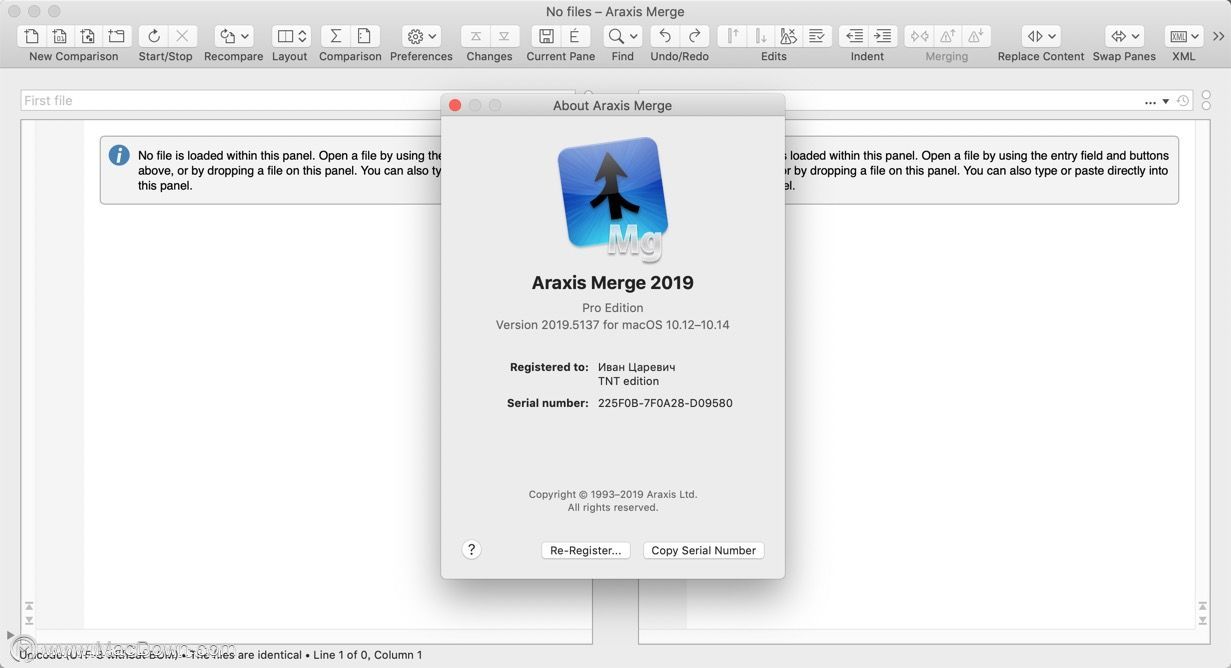Viewport: 1231px width, 668px height.
Task: Click the right pane ellipsis browse button
Action: coord(1150,102)
